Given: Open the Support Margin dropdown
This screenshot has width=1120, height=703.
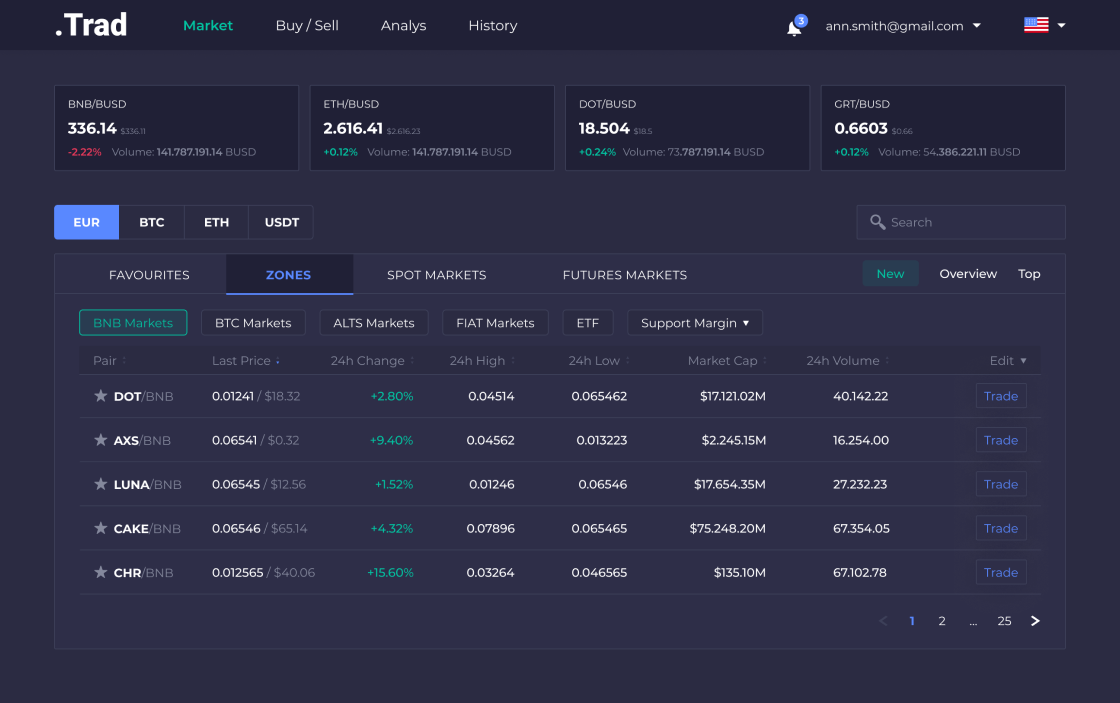Looking at the screenshot, I should [x=694, y=323].
